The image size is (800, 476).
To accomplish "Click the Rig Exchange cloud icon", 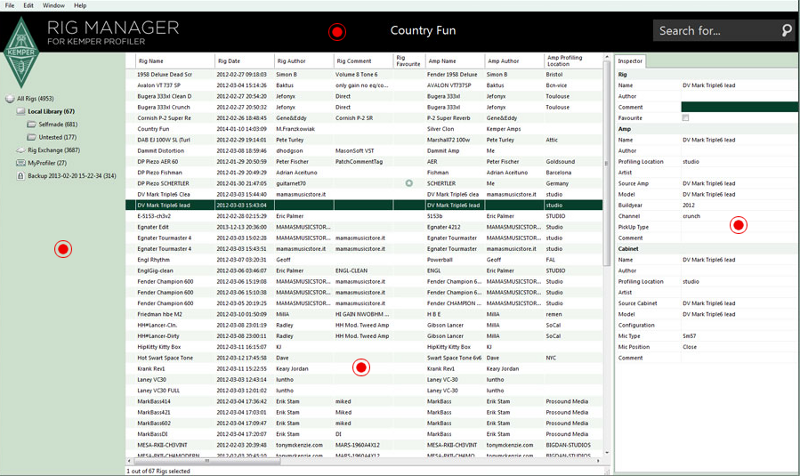I will click(20, 150).
